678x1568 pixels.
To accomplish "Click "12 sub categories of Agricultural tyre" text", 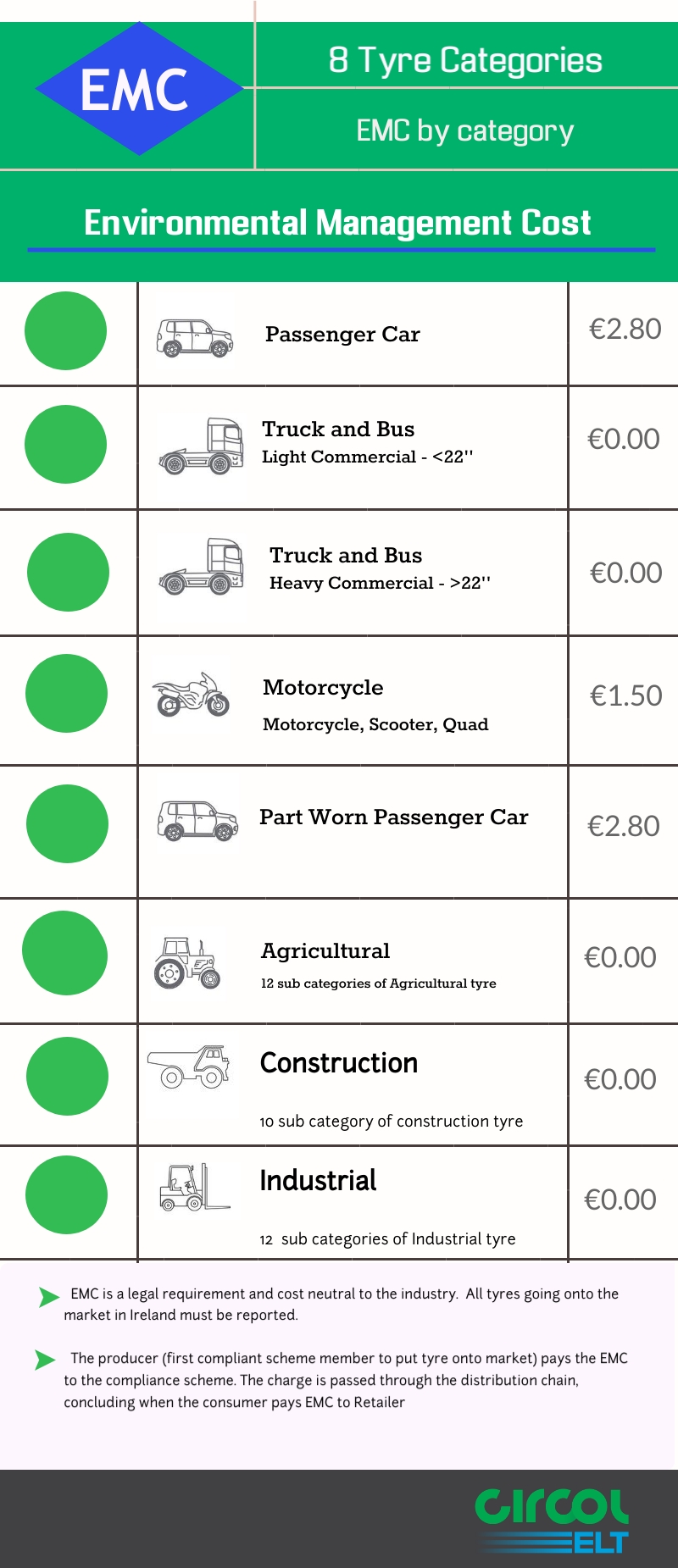I will point(378,983).
